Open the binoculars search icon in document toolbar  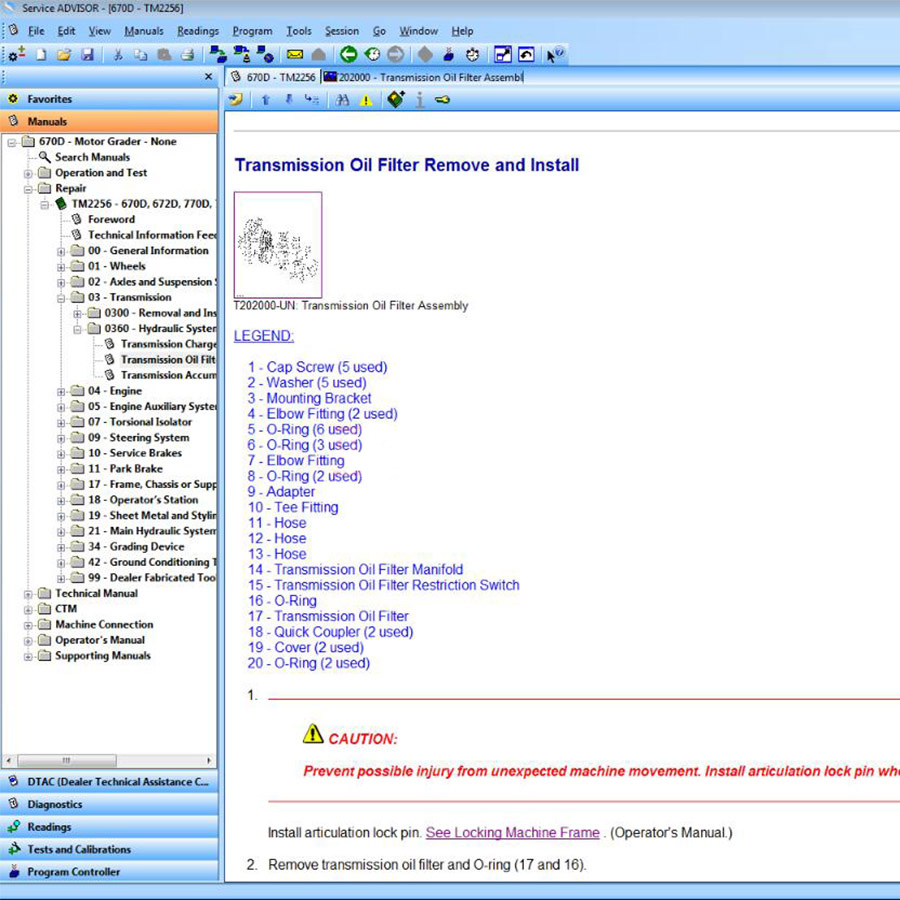click(x=342, y=100)
